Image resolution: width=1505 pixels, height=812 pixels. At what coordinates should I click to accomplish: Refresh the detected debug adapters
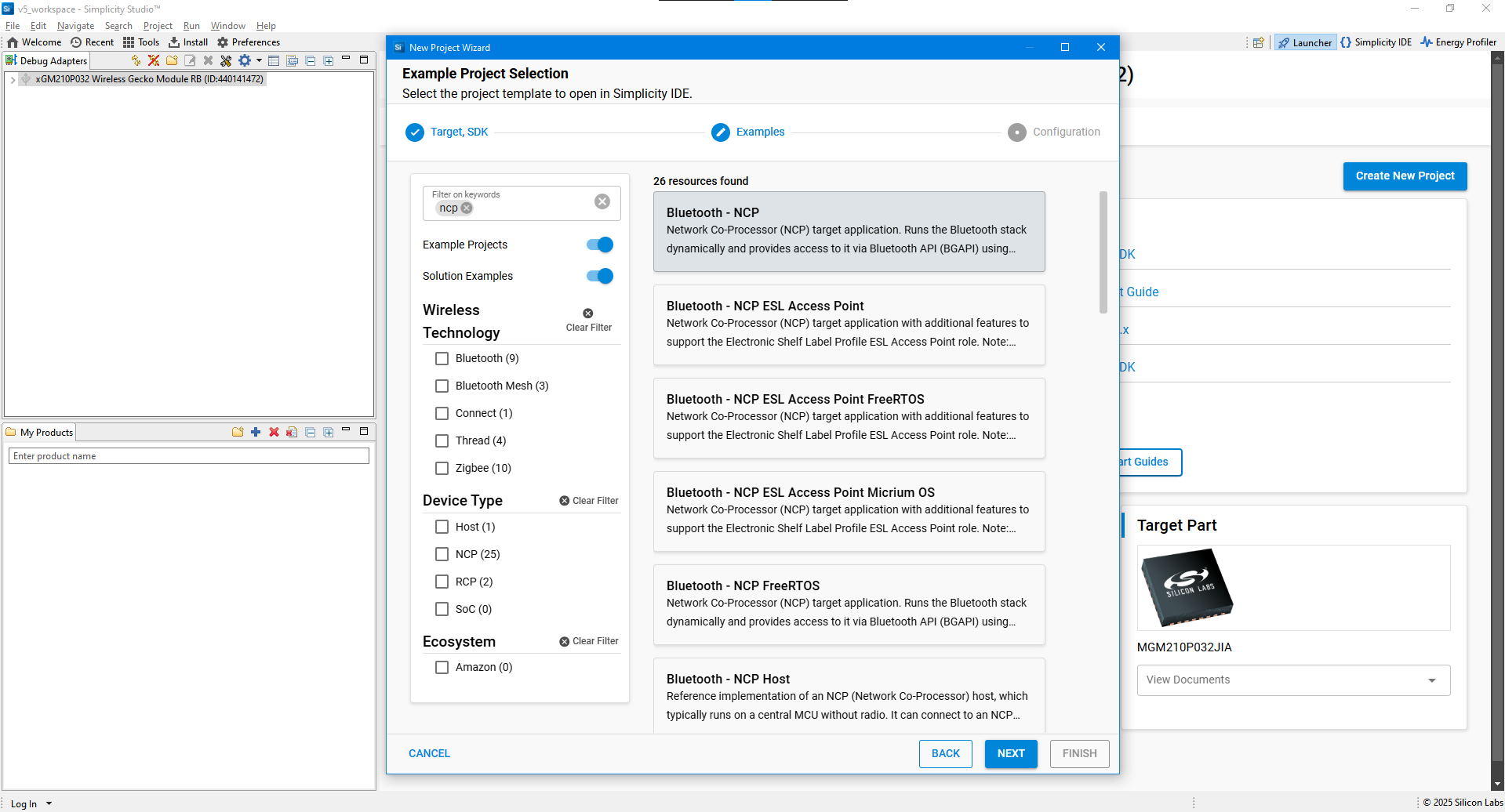[x=136, y=60]
